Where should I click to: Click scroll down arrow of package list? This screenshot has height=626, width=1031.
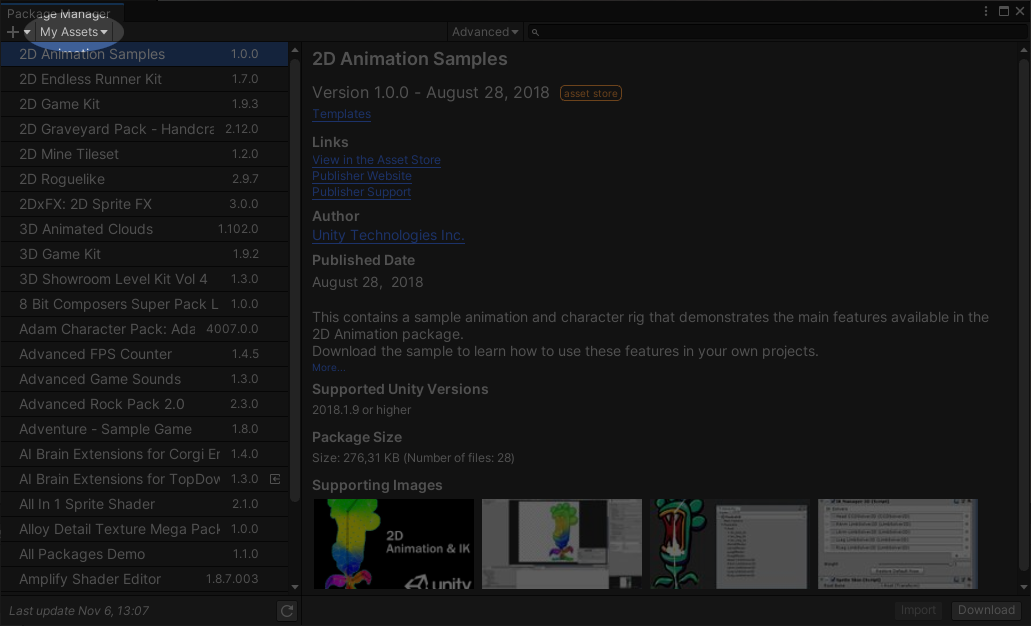click(x=294, y=587)
